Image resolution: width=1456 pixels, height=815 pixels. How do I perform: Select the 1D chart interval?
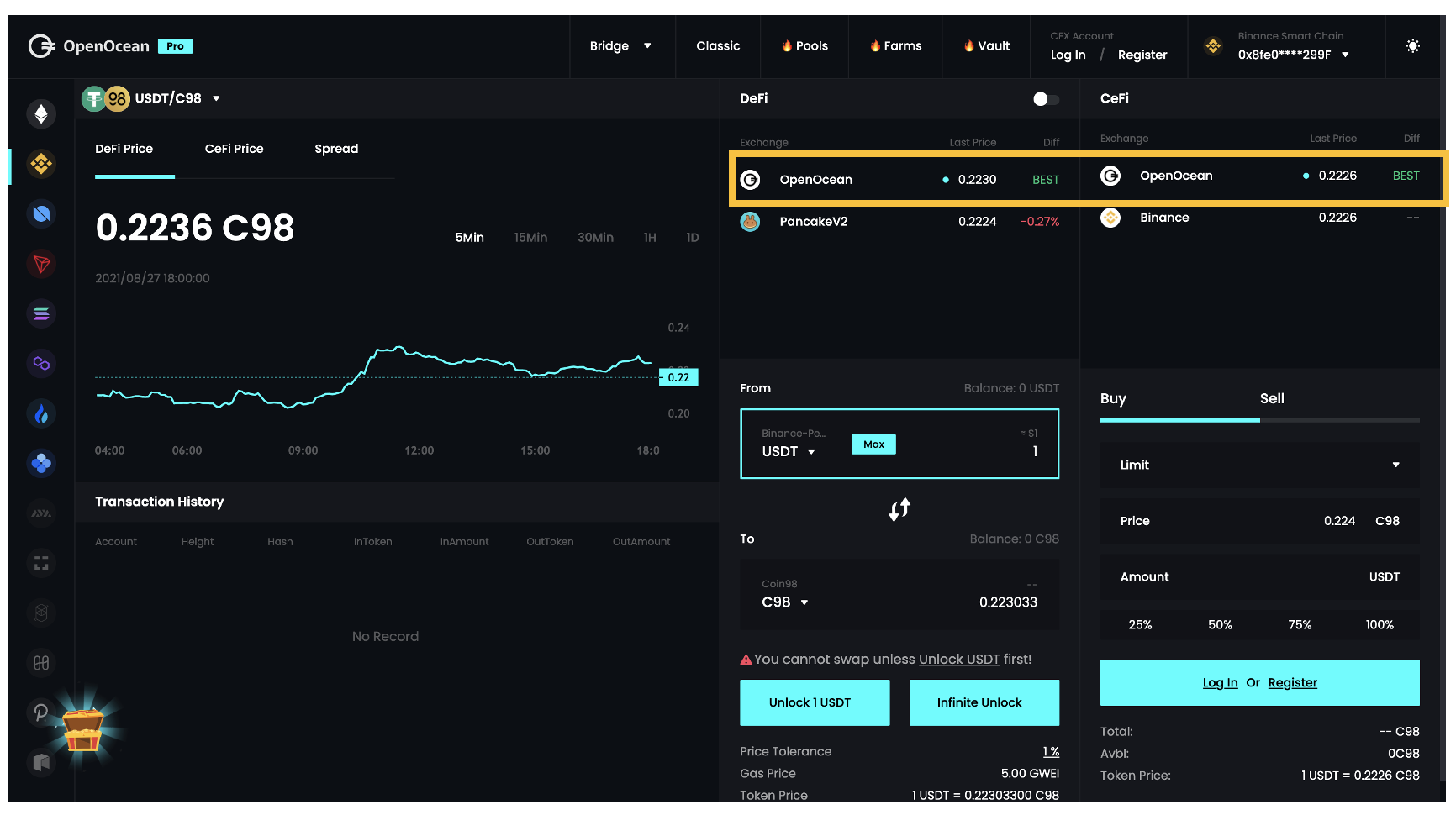point(693,238)
